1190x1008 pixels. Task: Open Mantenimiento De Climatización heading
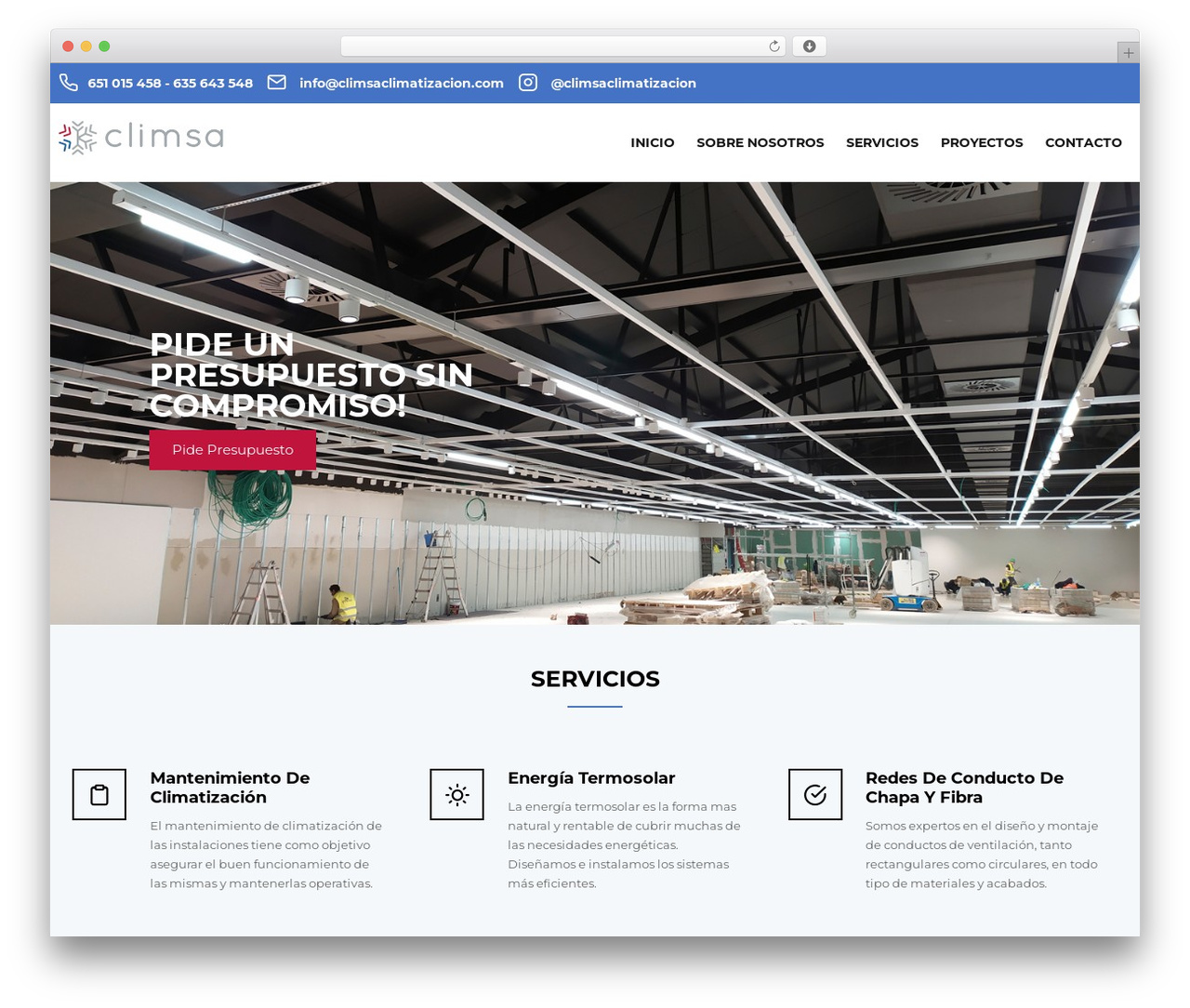pyautogui.click(x=231, y=788)
